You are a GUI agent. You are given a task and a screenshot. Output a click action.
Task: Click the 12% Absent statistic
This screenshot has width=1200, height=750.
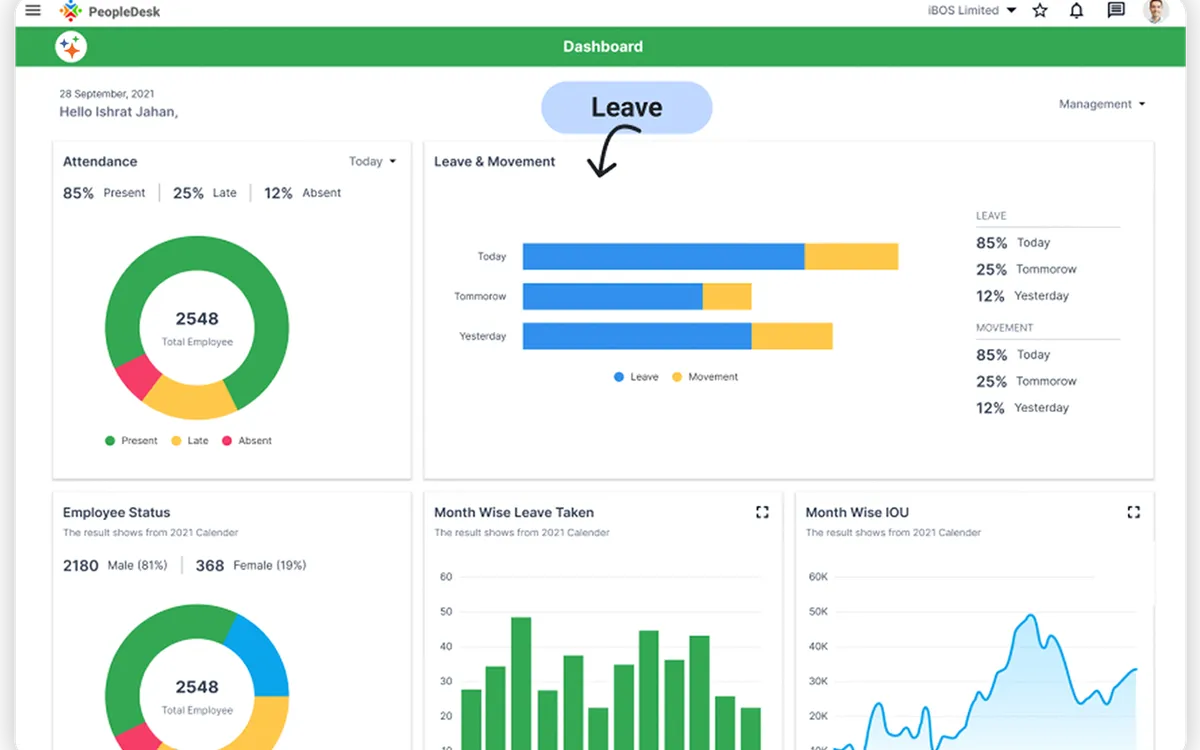[303, 193]
